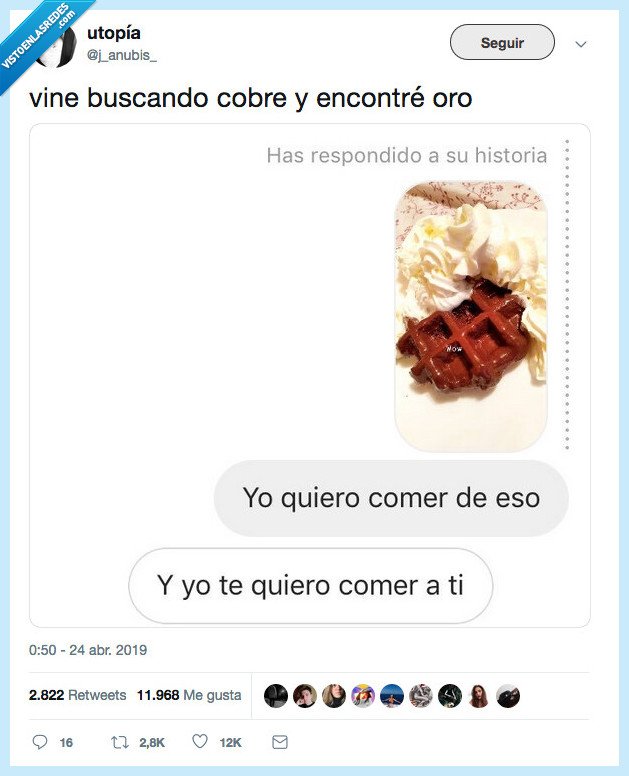
Task: Click the 2.822 Retweets count
Action: (78, 695)
